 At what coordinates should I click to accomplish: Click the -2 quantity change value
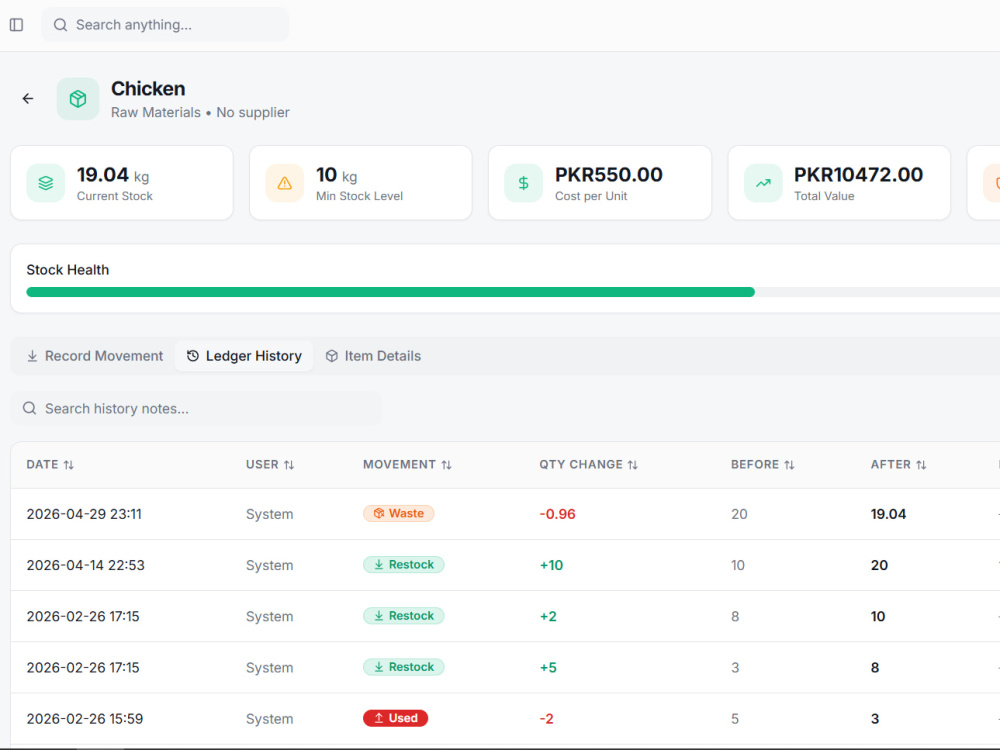[x=547, y=719]
